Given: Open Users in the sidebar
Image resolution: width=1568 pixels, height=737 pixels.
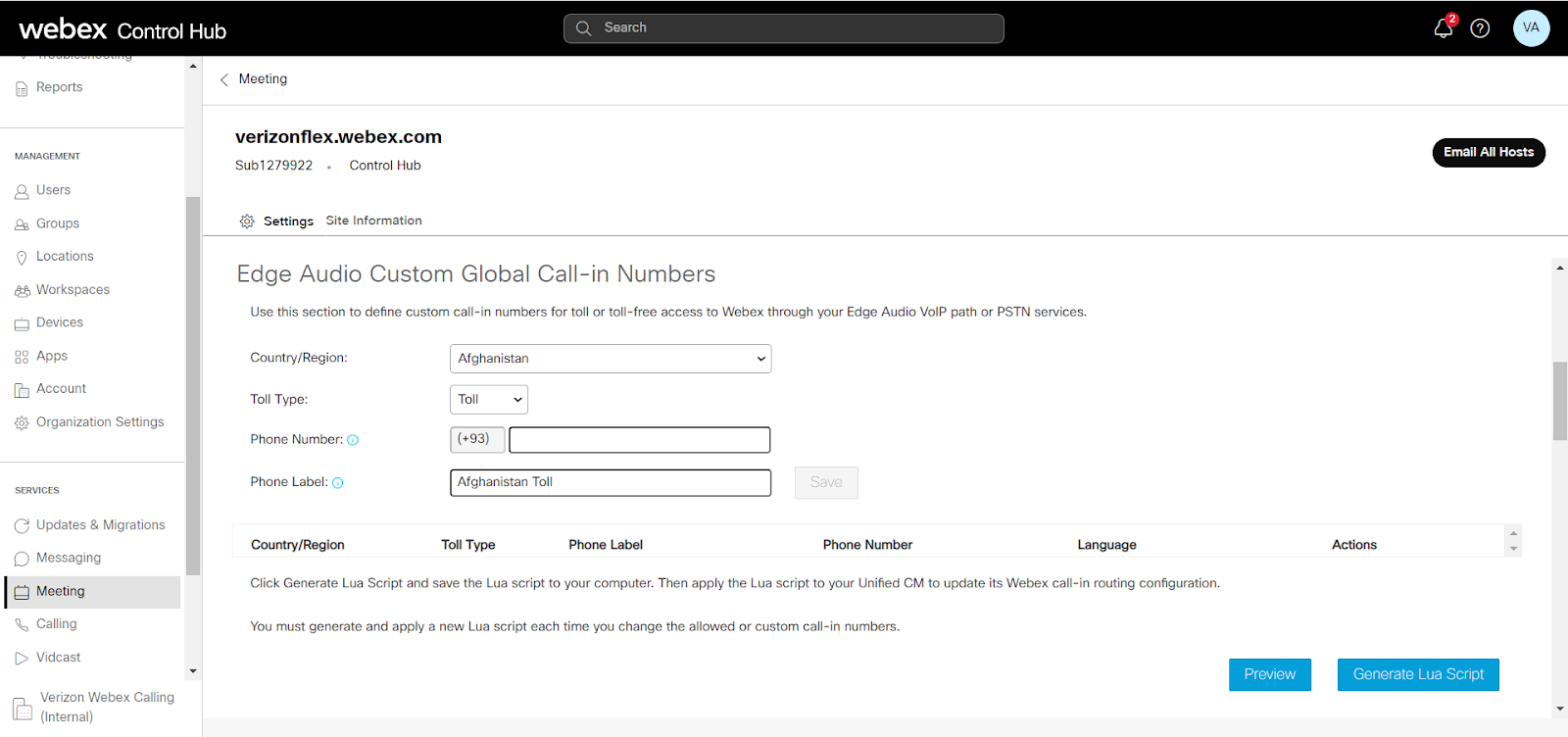Looking at the screenshot, I should 54,190.
